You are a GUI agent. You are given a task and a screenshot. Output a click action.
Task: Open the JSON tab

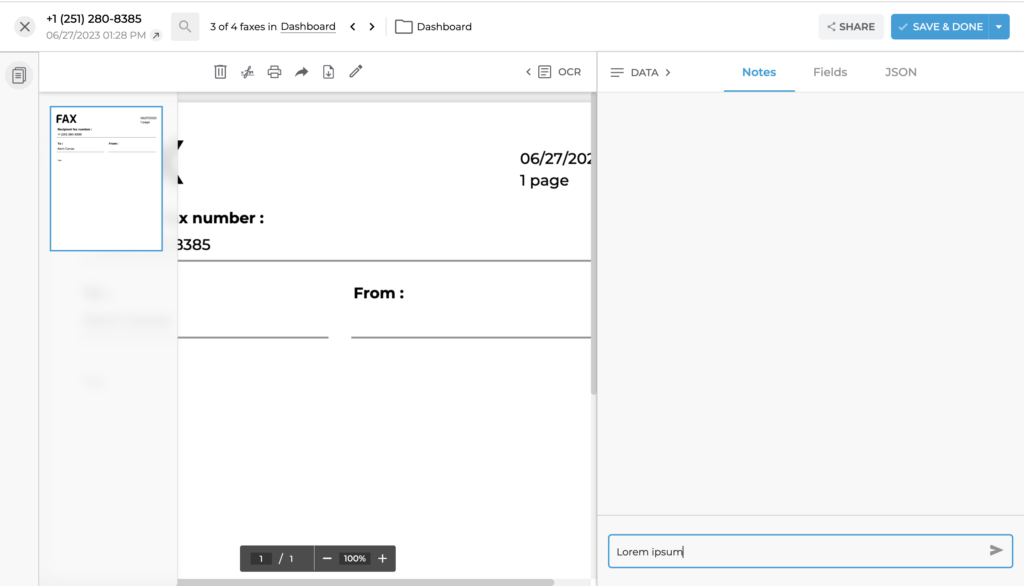point(899,72)
